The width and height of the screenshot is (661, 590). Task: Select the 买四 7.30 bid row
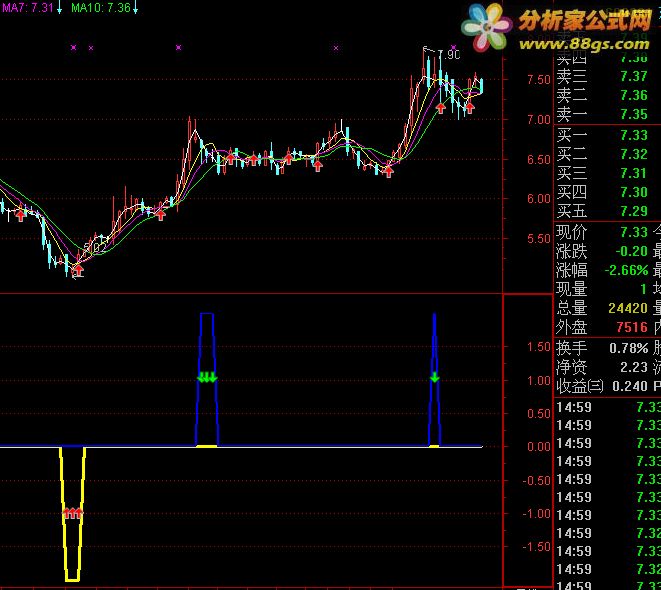pos(602,192)
